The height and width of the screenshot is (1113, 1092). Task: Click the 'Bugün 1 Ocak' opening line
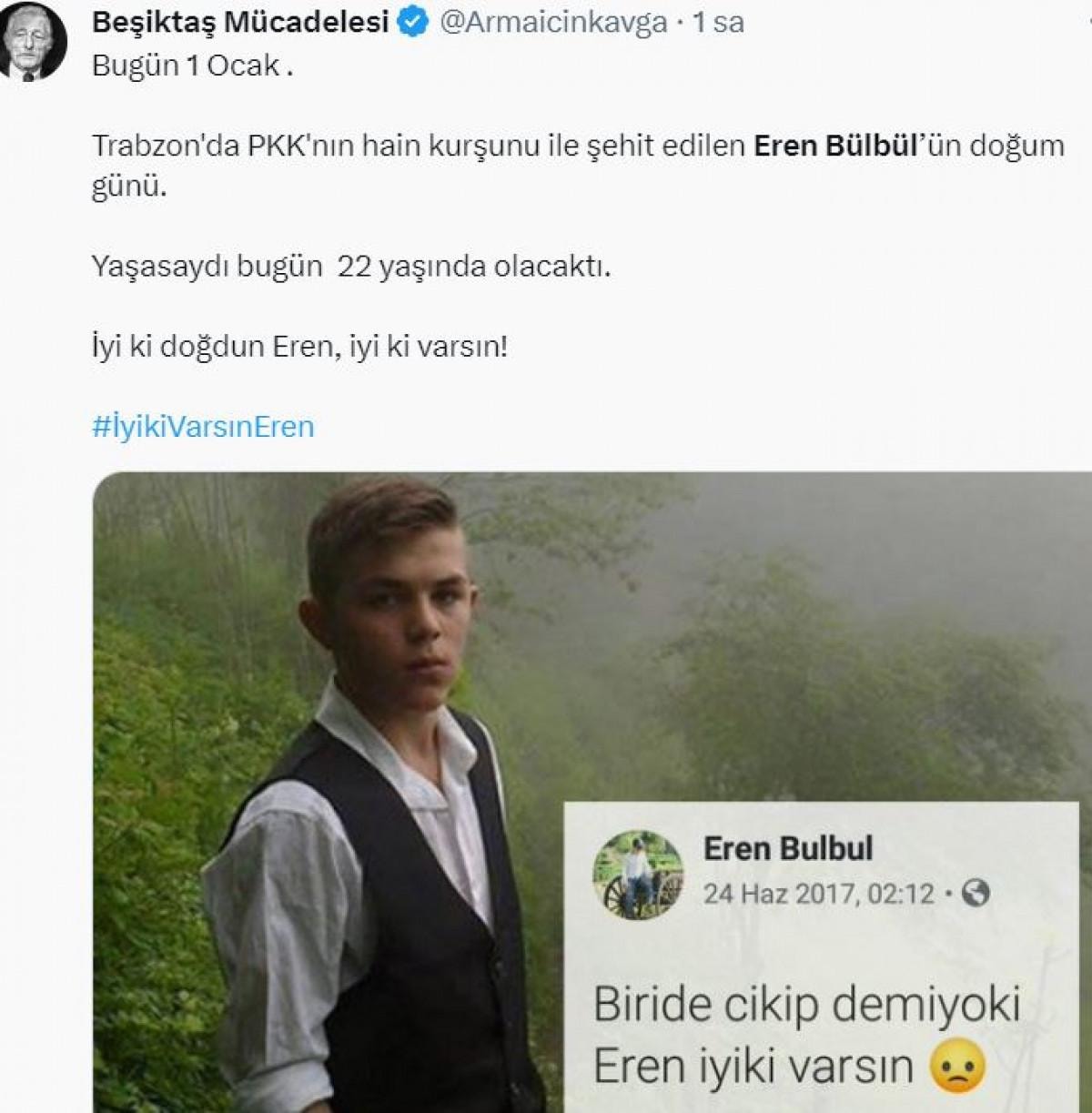[x=192, y=66]
